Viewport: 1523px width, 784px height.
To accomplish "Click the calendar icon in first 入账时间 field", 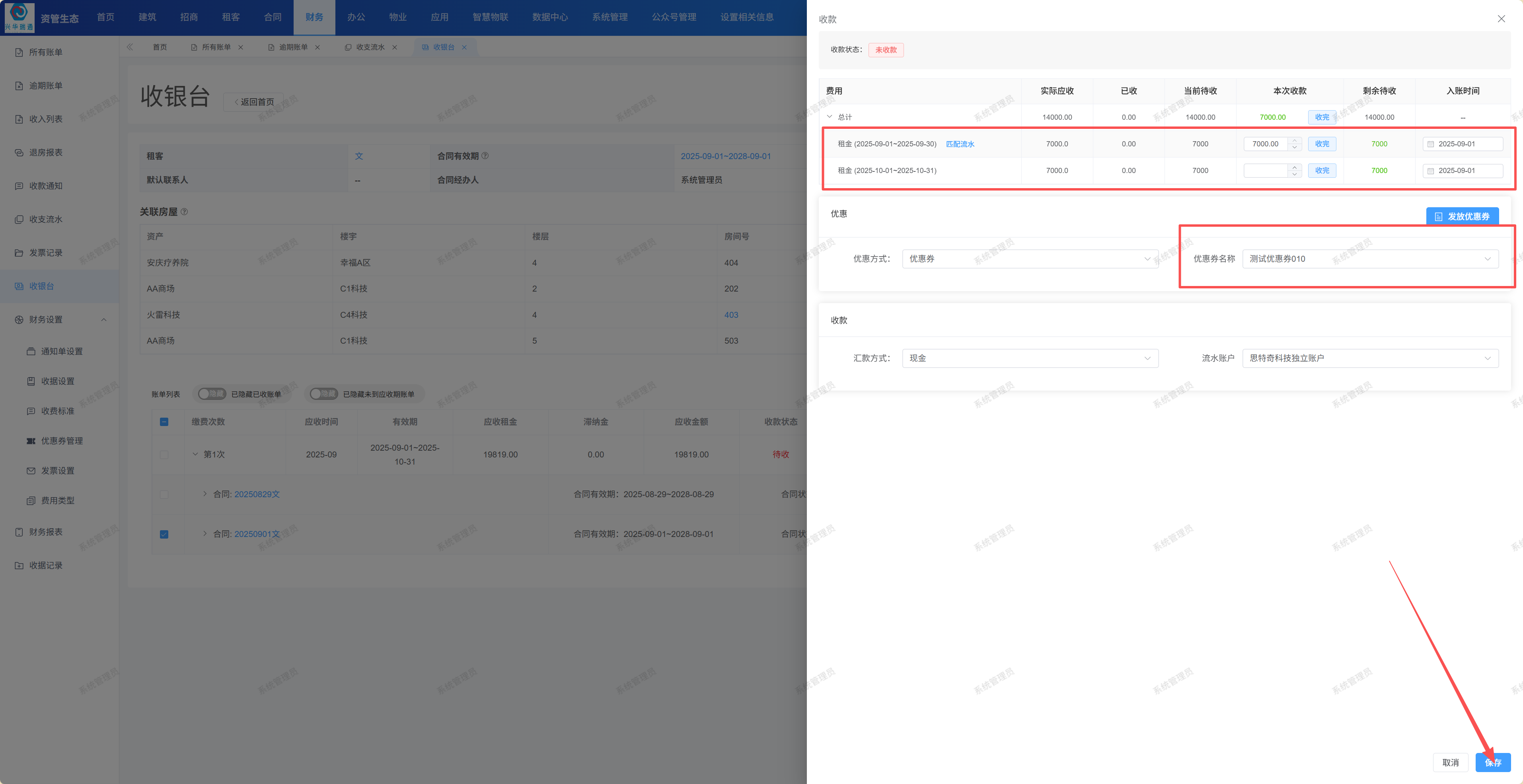I will click(x=1431, y=144).
